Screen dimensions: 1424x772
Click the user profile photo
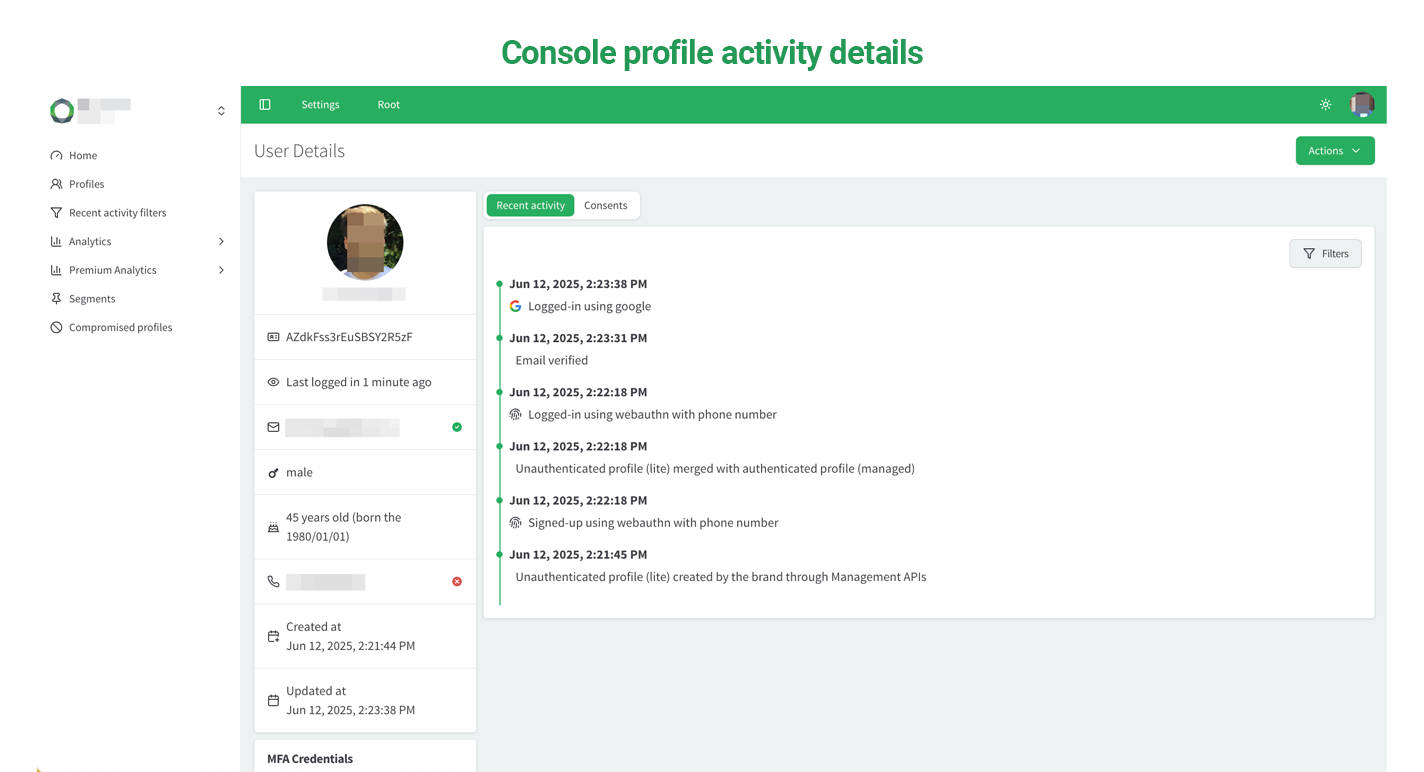(x=365, y=242)
